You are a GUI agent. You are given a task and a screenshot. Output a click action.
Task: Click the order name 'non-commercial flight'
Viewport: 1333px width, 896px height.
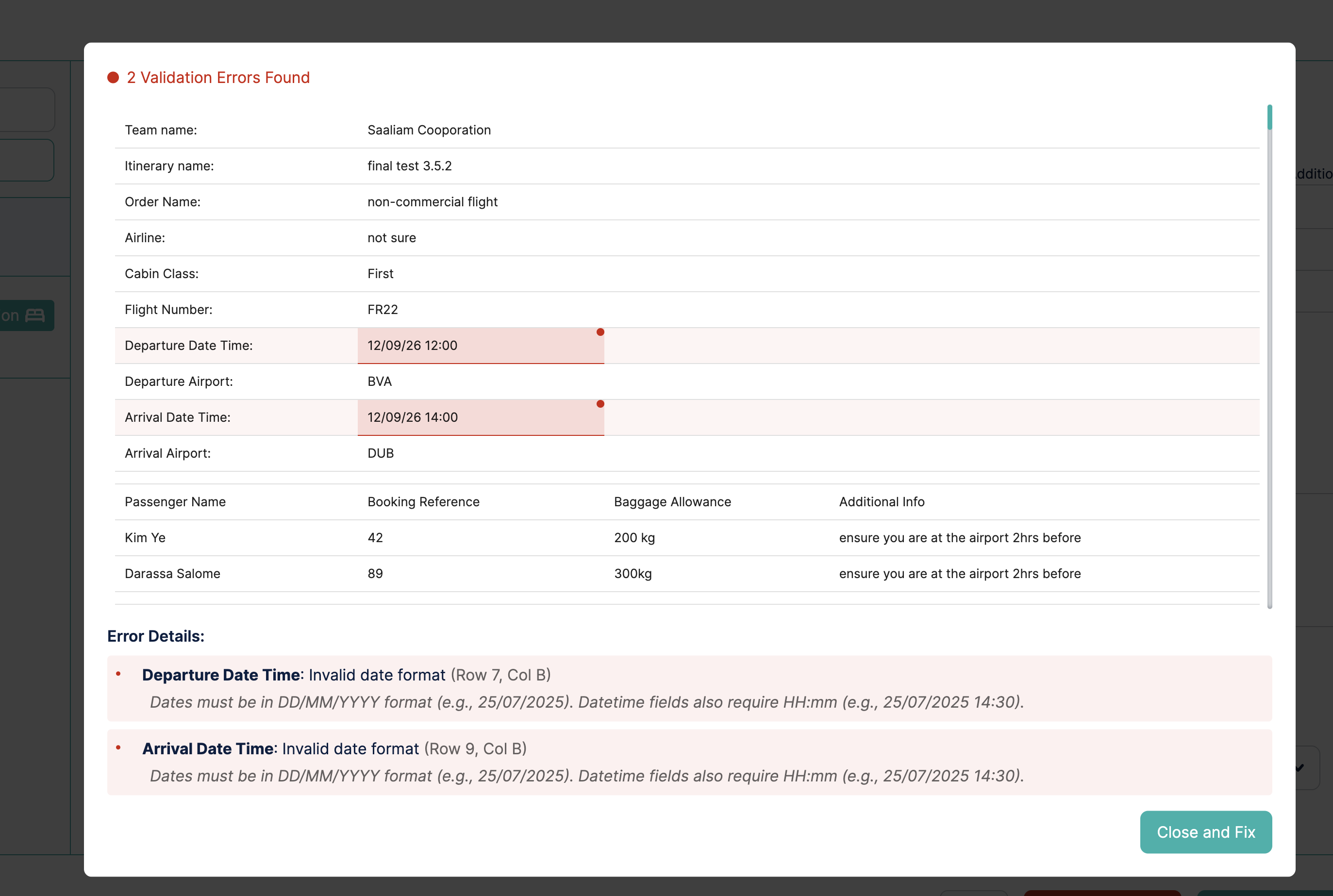click(x=433, y=202)
